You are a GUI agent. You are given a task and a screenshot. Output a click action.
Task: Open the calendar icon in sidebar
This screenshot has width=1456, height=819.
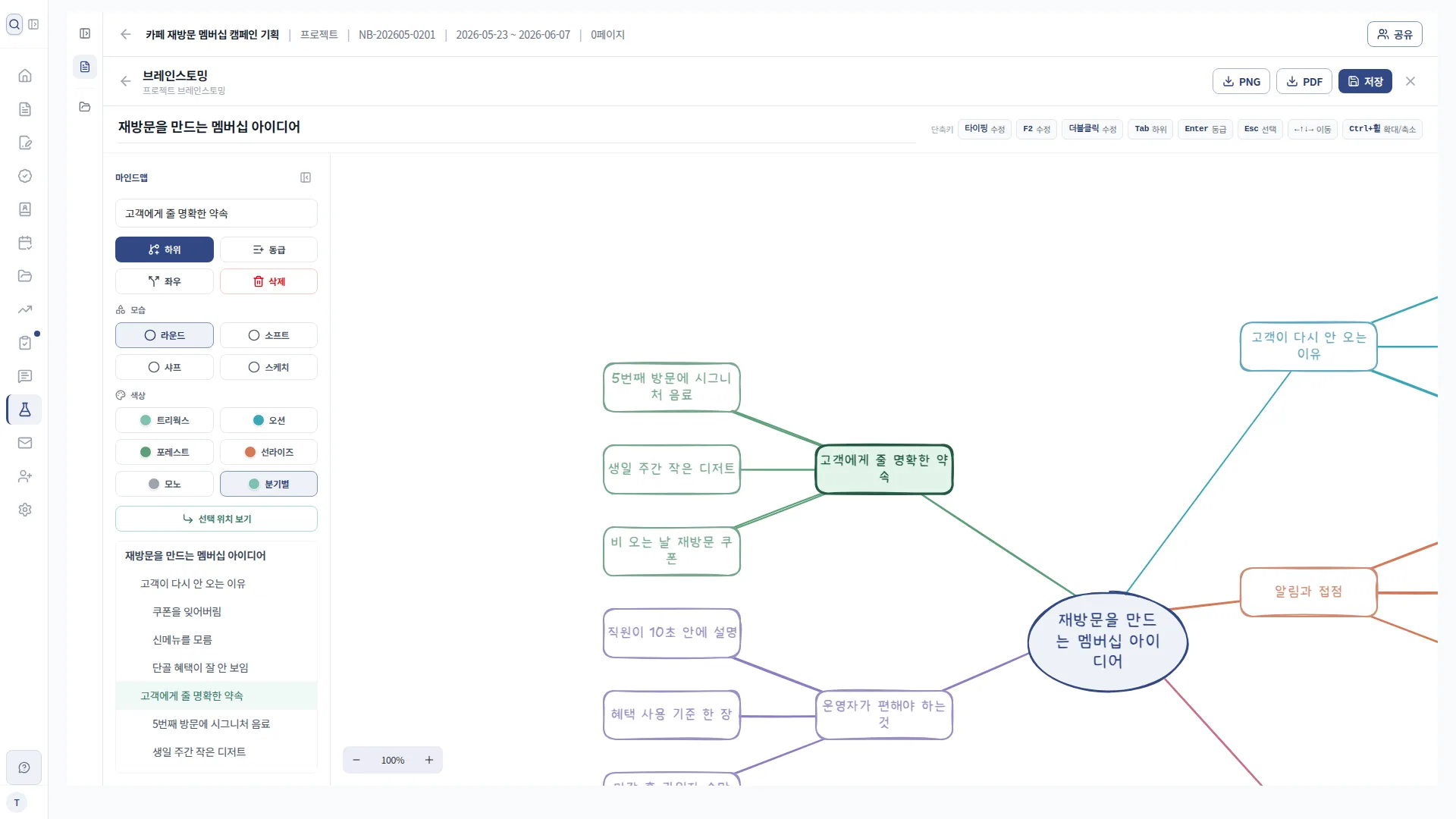coord(25,243)
